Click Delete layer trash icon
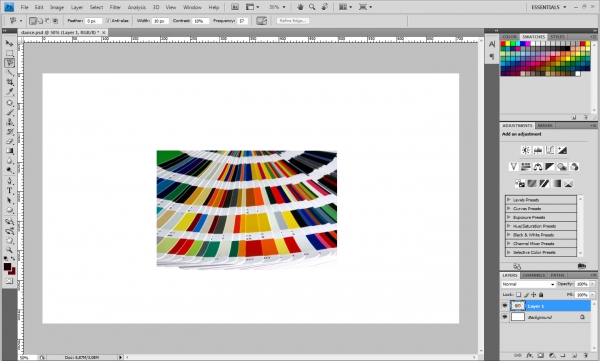600x361 pixels. [585, 356]
